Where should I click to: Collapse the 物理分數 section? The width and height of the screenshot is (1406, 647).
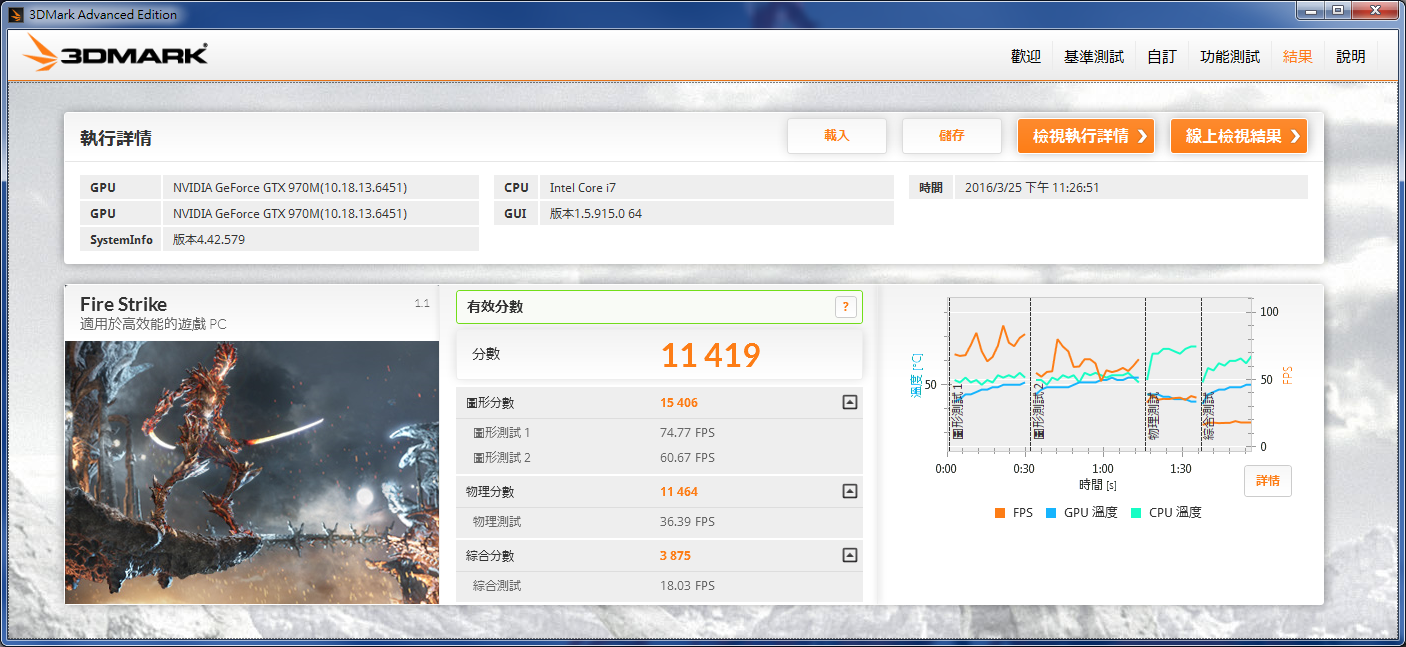849,491
